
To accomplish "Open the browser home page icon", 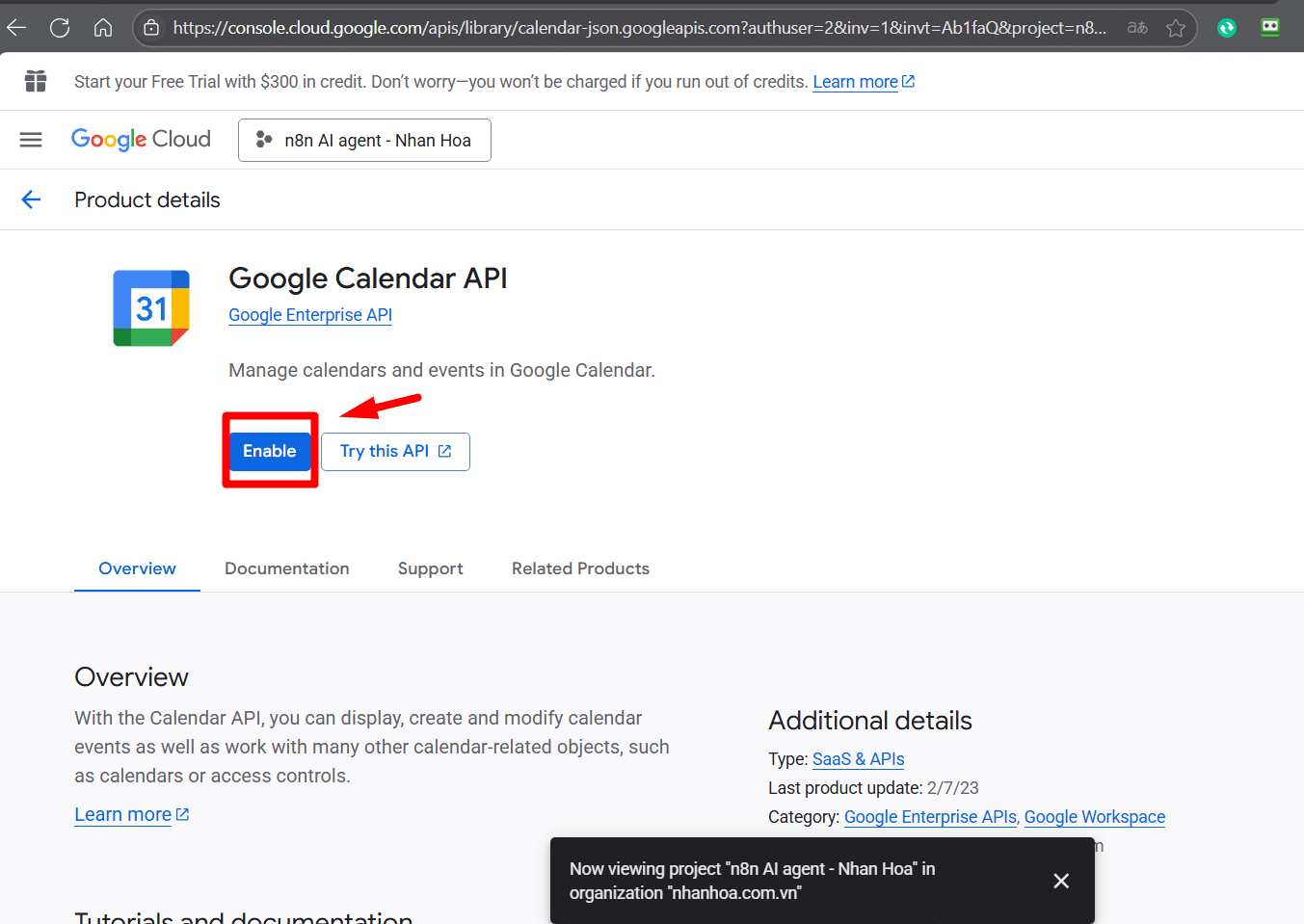I will tap(103, 28).
